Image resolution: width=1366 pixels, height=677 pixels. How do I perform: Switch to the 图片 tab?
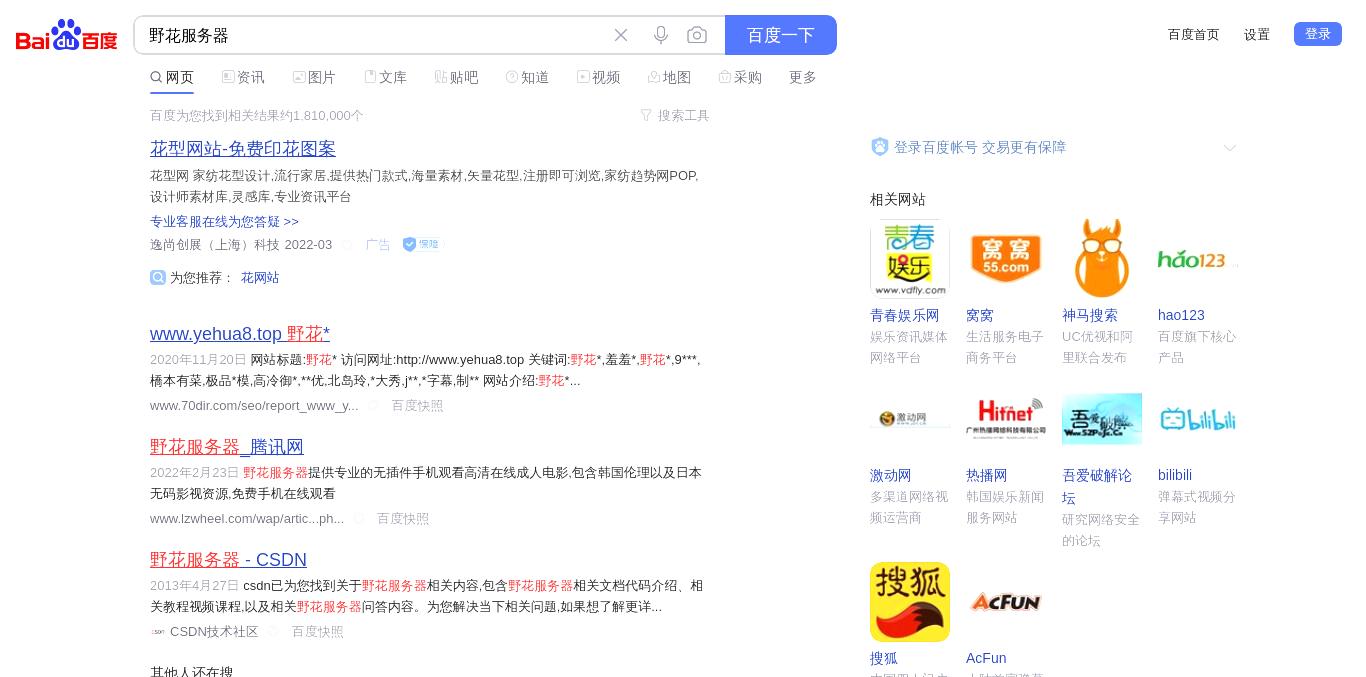(x=314, y=77)
